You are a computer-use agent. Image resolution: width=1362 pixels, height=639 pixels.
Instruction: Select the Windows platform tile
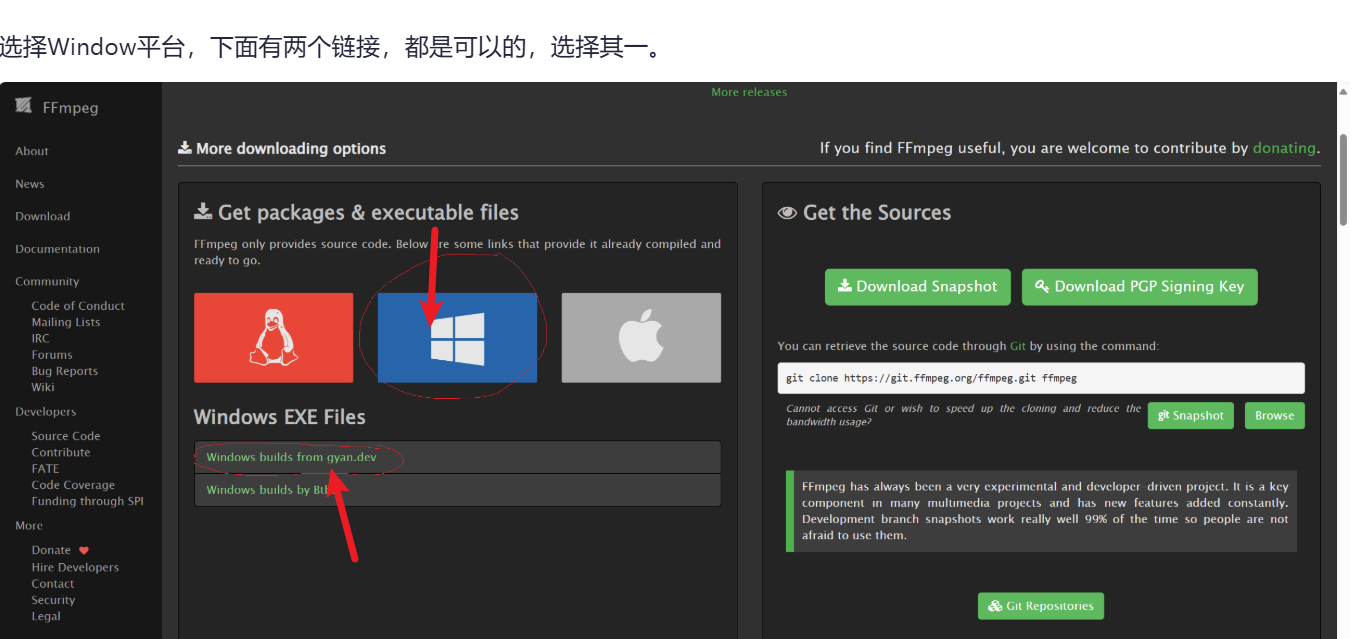click(x=457, y=338)
